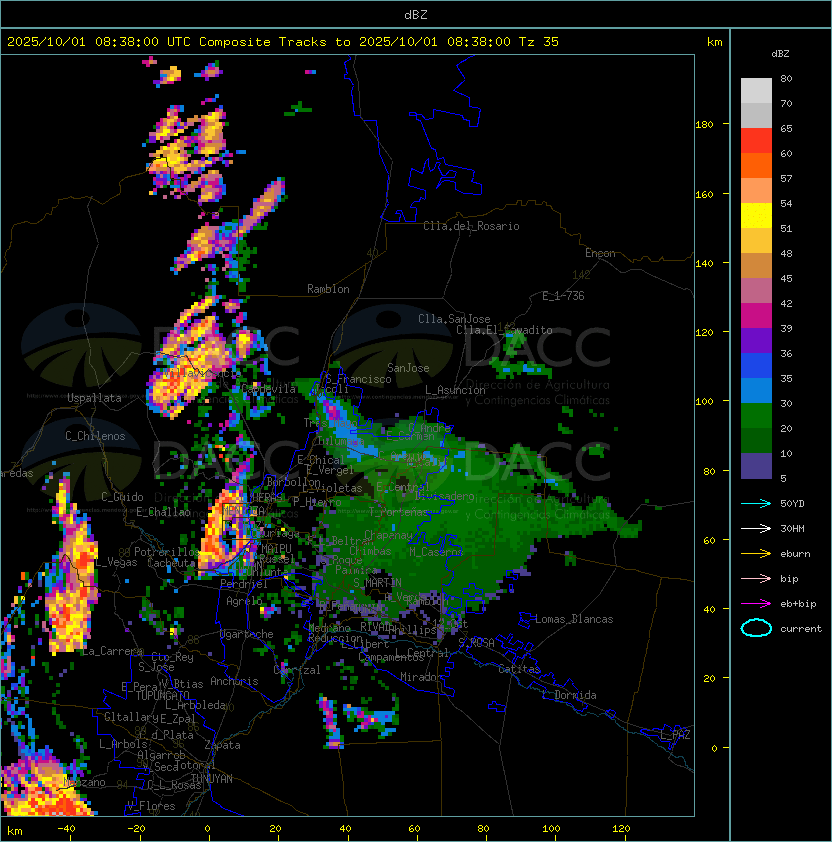Select the green 20–30 dBZ color band
Screen dimensions: 832x842
click(x=756, y=416)
